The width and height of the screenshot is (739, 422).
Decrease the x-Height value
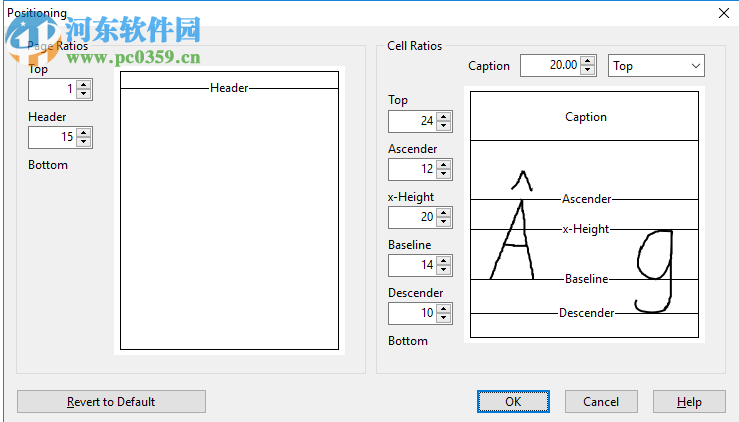[443, 222]
